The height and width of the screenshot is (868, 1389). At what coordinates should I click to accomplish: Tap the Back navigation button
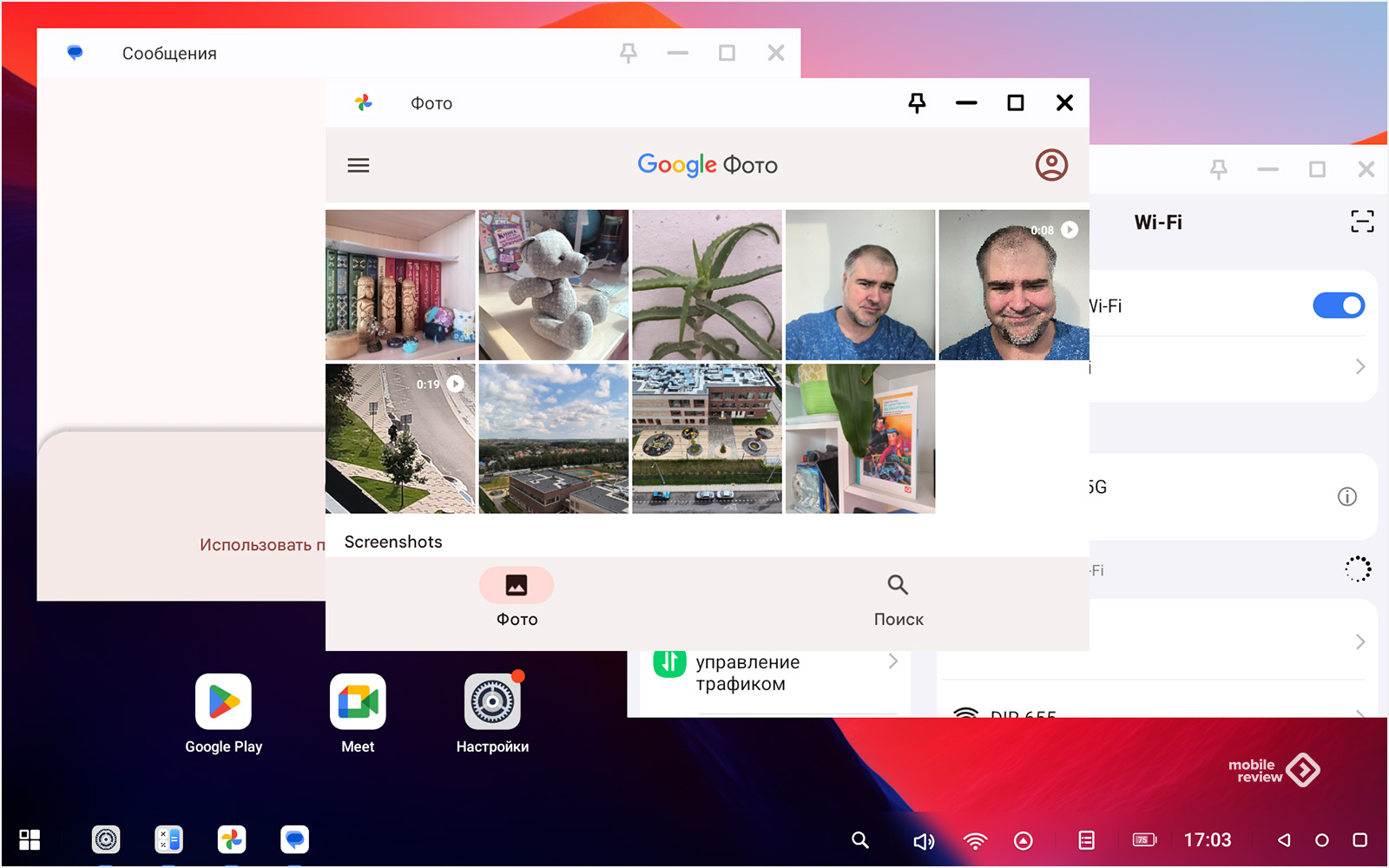pos(1284,839)
